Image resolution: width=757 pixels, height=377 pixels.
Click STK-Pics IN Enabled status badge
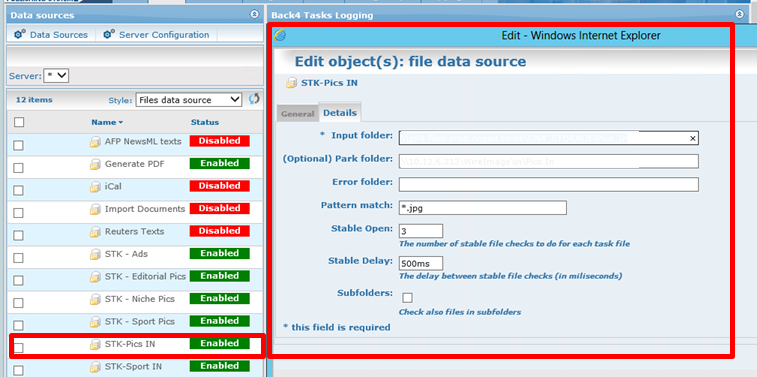220,343
